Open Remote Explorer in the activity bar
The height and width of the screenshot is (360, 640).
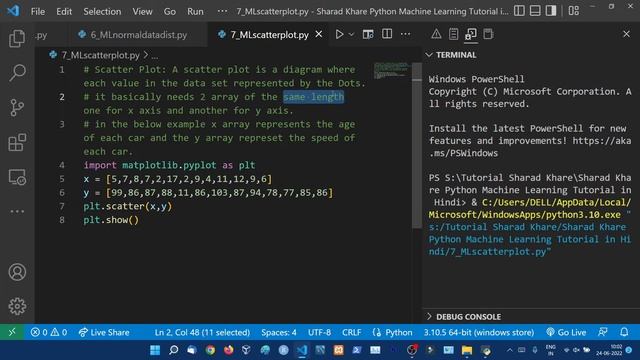(17, 177)
